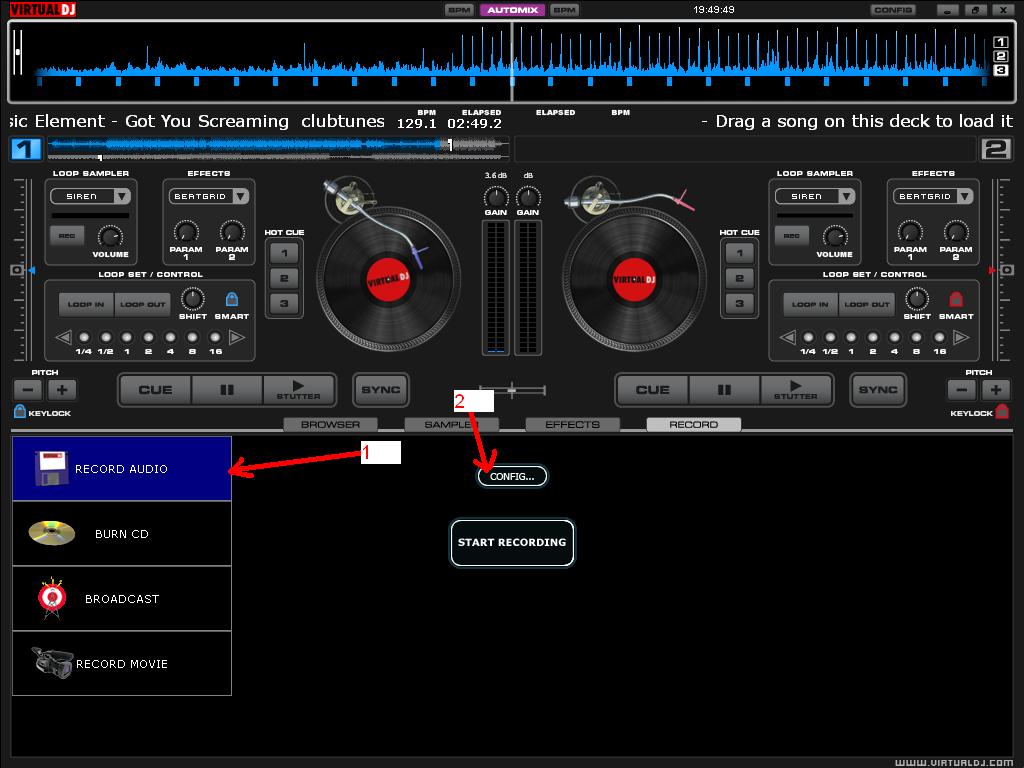
Task: Select left deck 1/4 beat loop
Action: [84, 338]
